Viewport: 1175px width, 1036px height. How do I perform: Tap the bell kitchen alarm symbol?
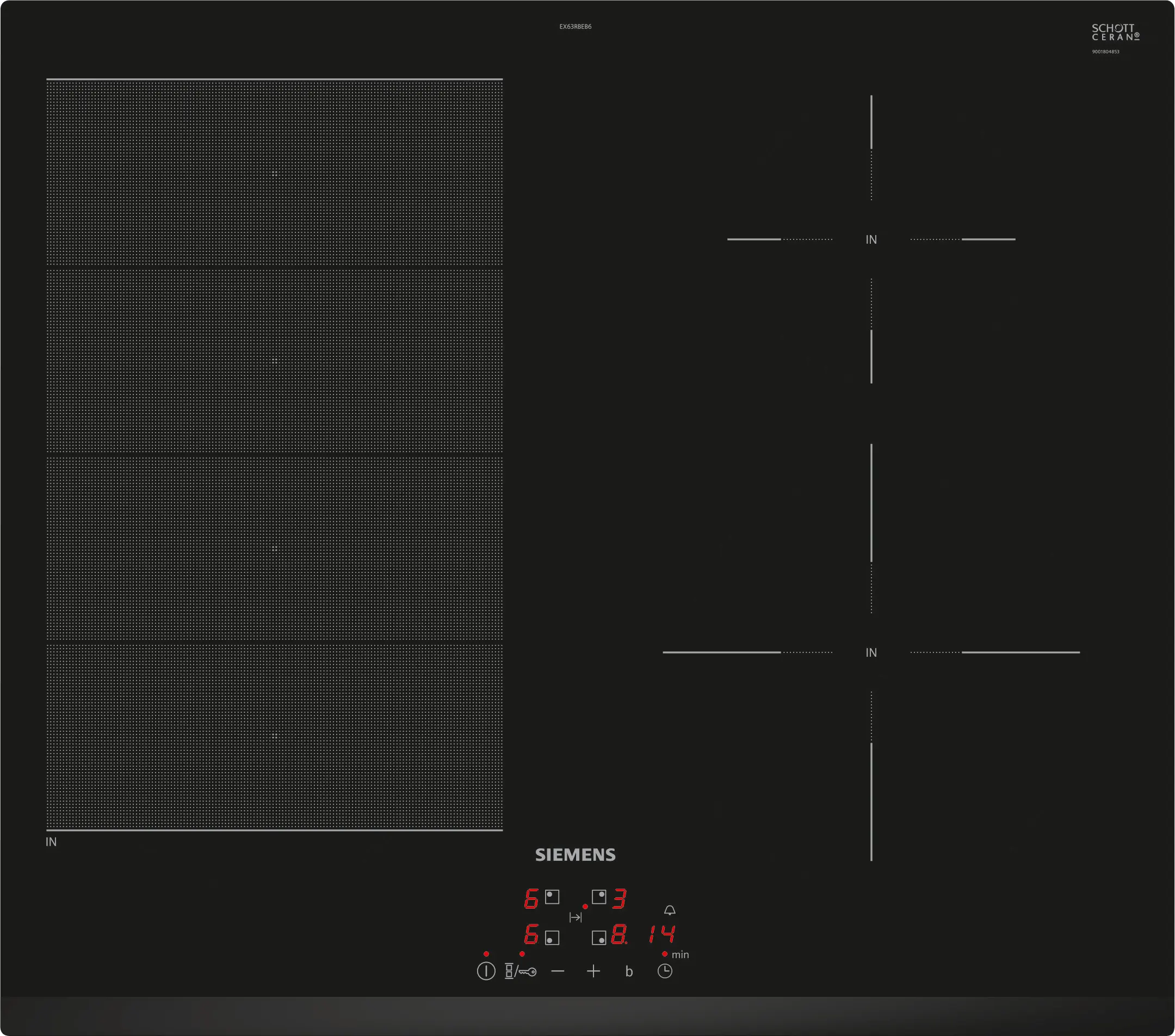tap(670, 910)
